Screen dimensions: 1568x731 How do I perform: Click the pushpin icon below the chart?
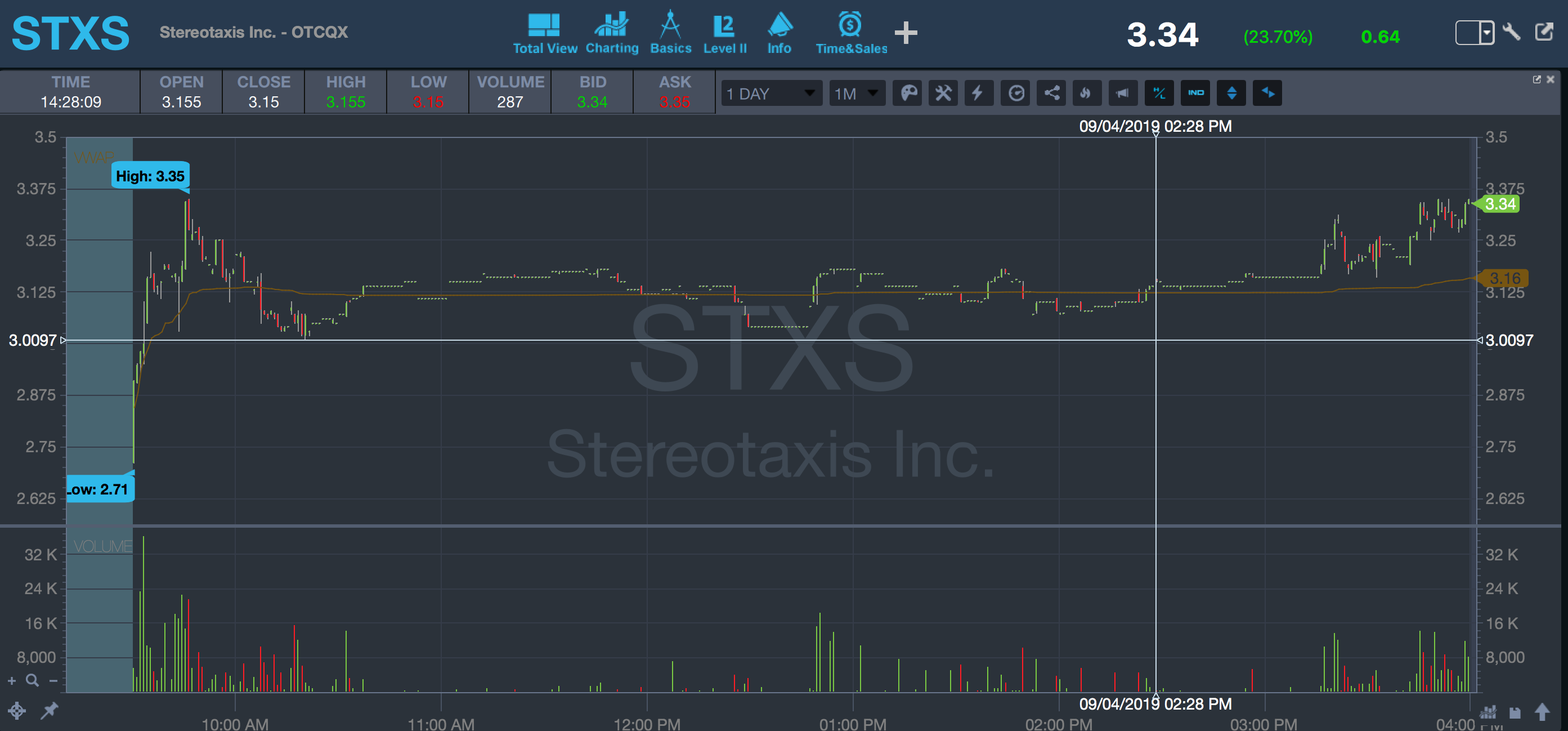(50, 710)
